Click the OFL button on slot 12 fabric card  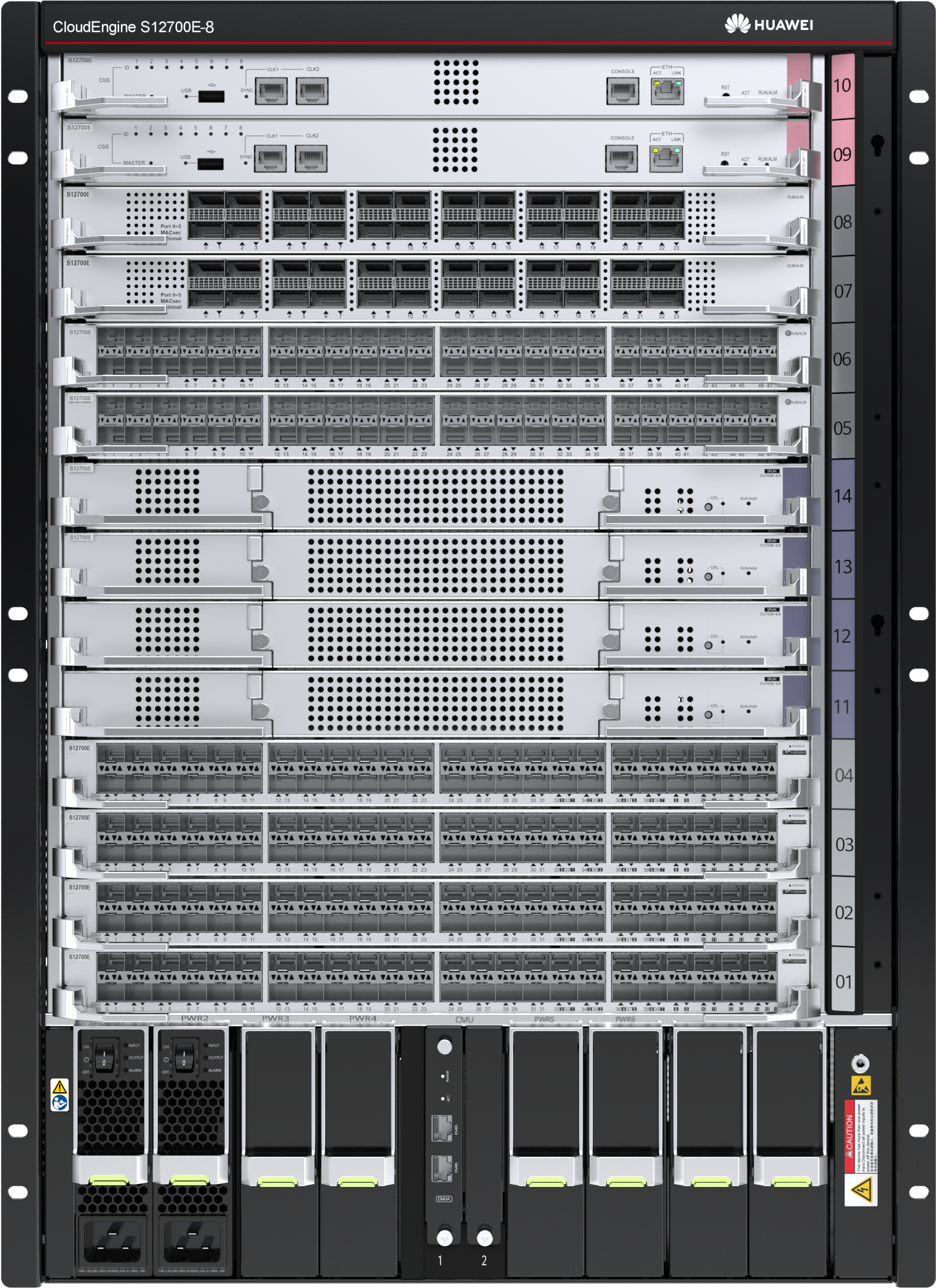click(708, 645)
